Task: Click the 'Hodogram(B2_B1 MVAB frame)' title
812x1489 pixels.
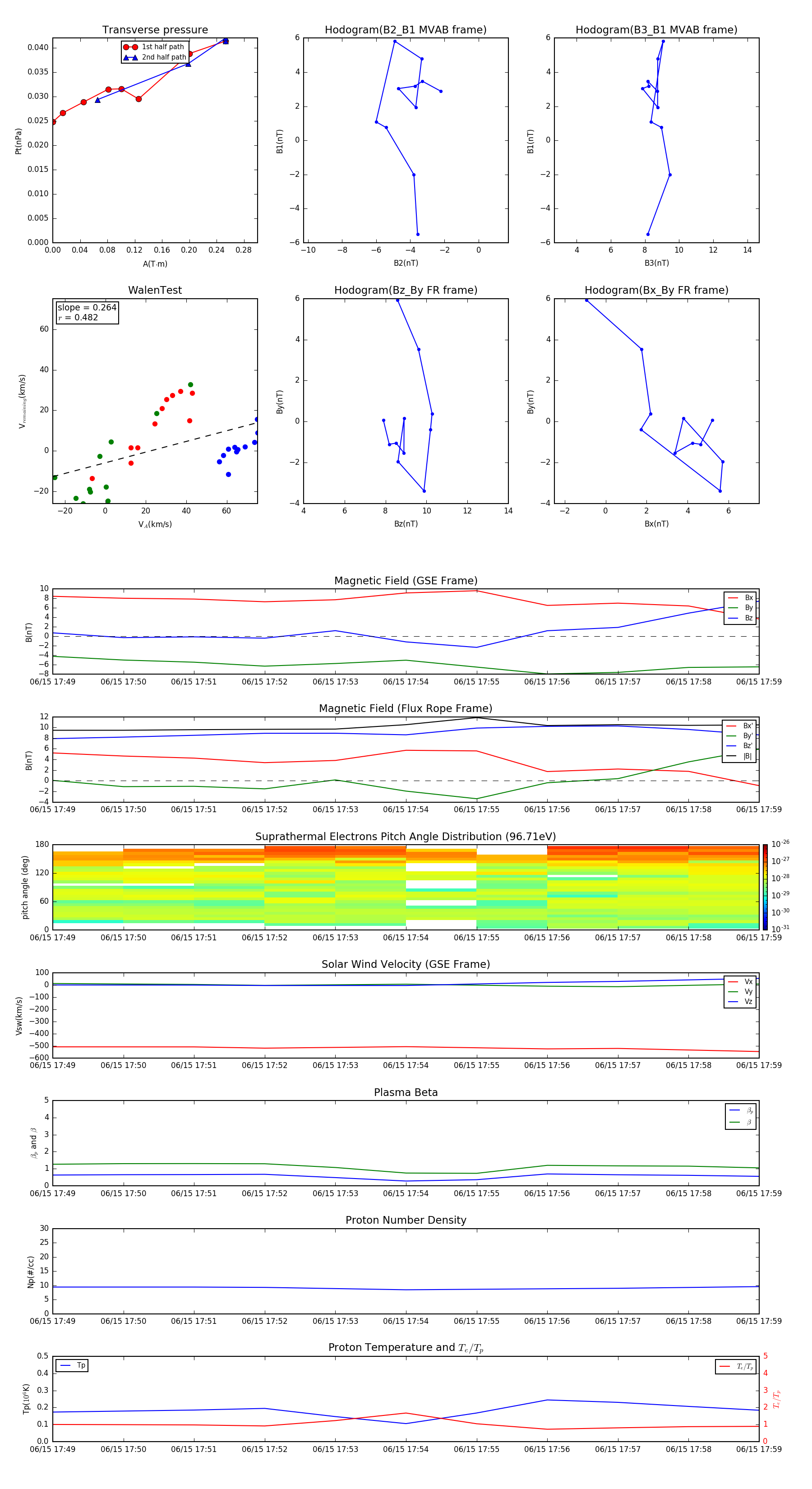Action: point(406,30)
